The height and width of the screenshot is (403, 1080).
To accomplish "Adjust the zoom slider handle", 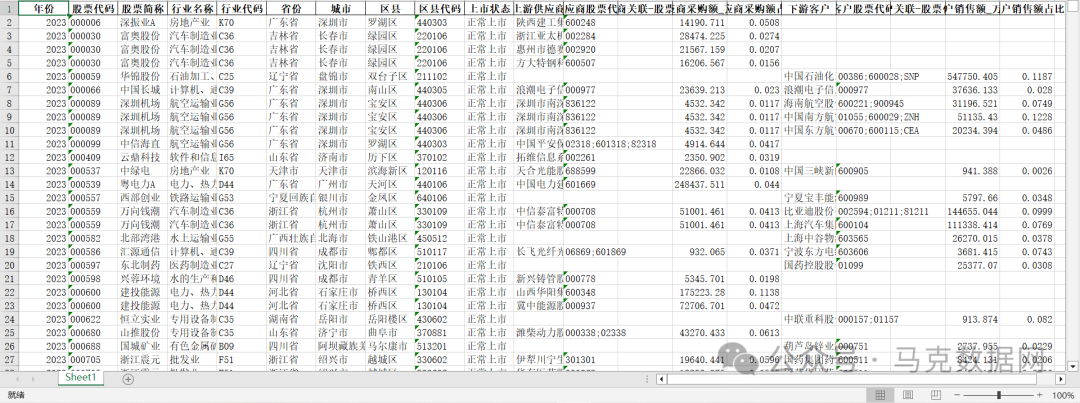I will [x=999, y=395].
